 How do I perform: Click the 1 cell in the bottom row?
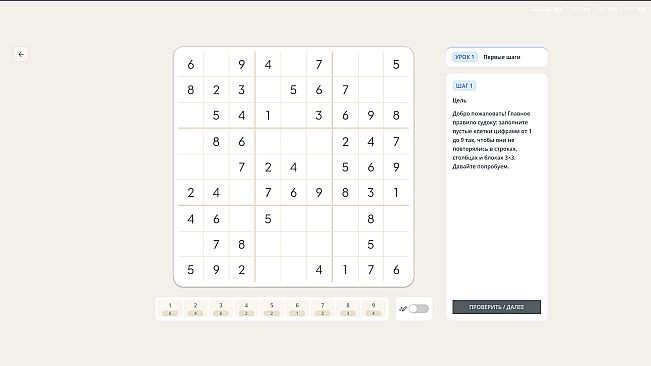345,270
